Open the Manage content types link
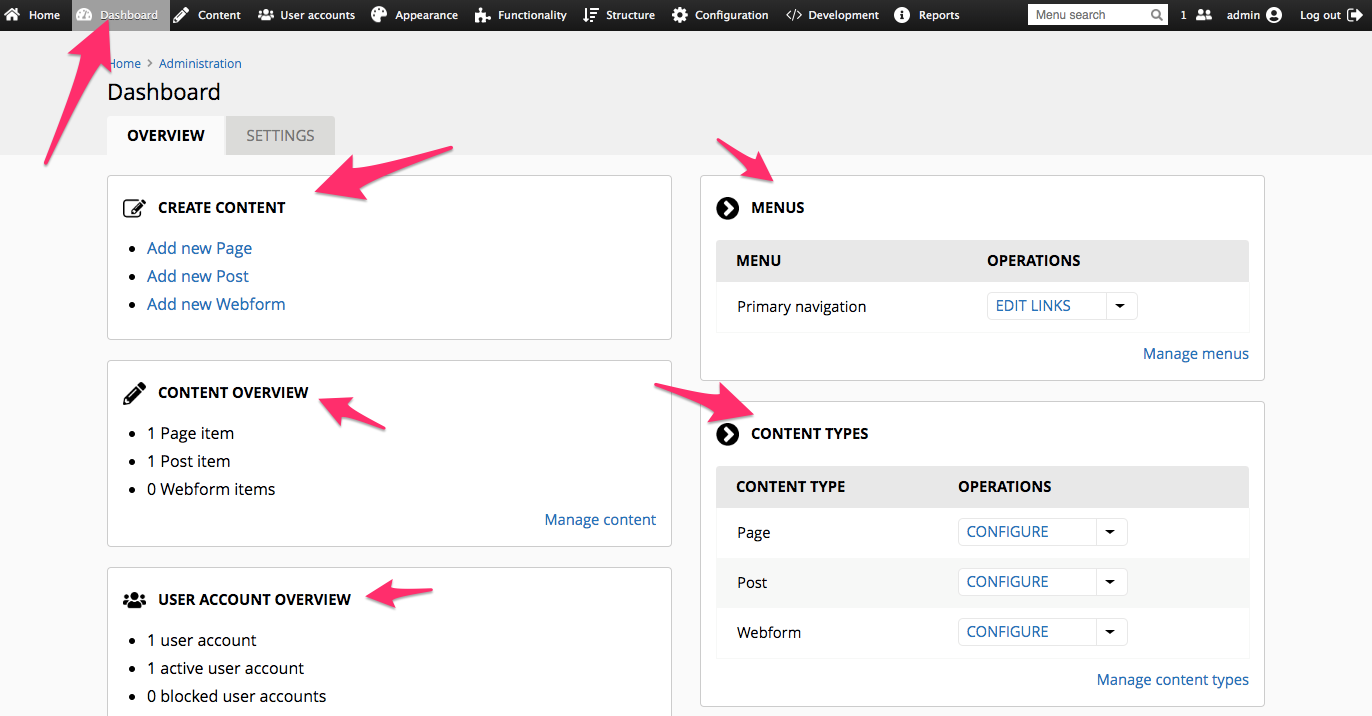Screen dimensions: 1372x716 pos(1173,680)
